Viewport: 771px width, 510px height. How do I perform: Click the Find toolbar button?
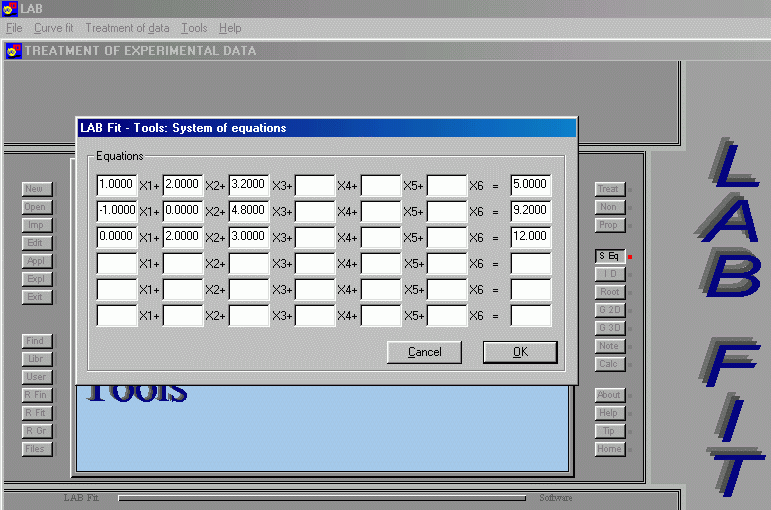coord(36,341)
